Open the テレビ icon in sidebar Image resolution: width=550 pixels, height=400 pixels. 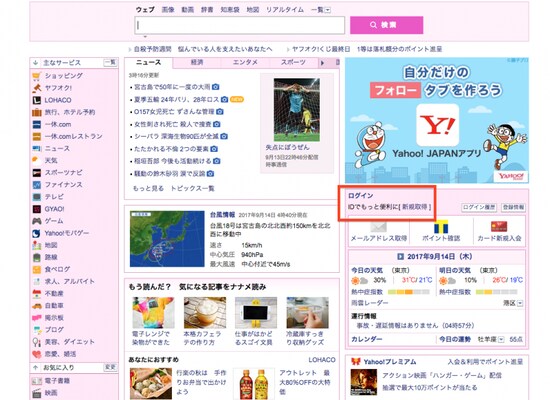36,197
